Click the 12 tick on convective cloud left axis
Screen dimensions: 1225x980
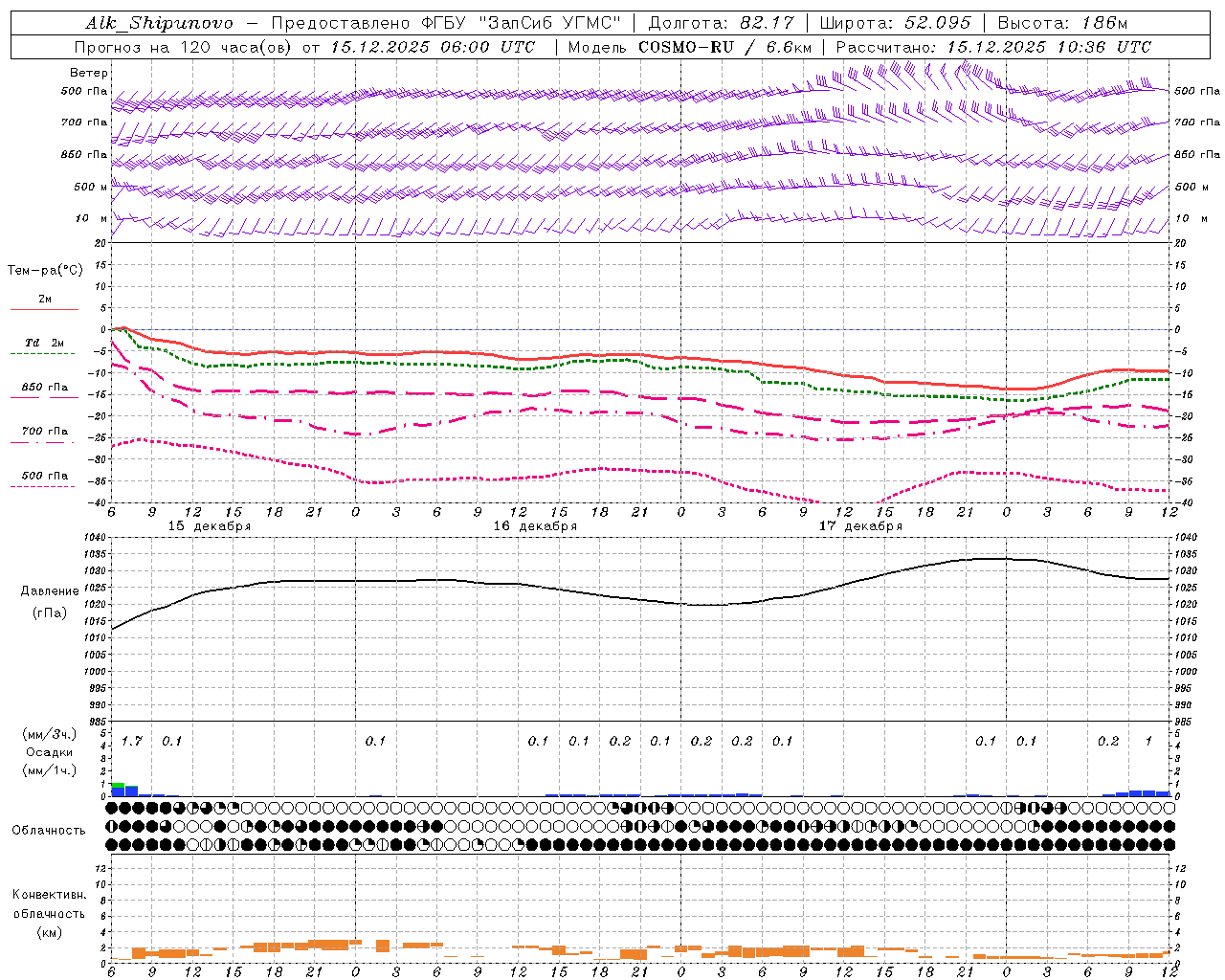101,868
